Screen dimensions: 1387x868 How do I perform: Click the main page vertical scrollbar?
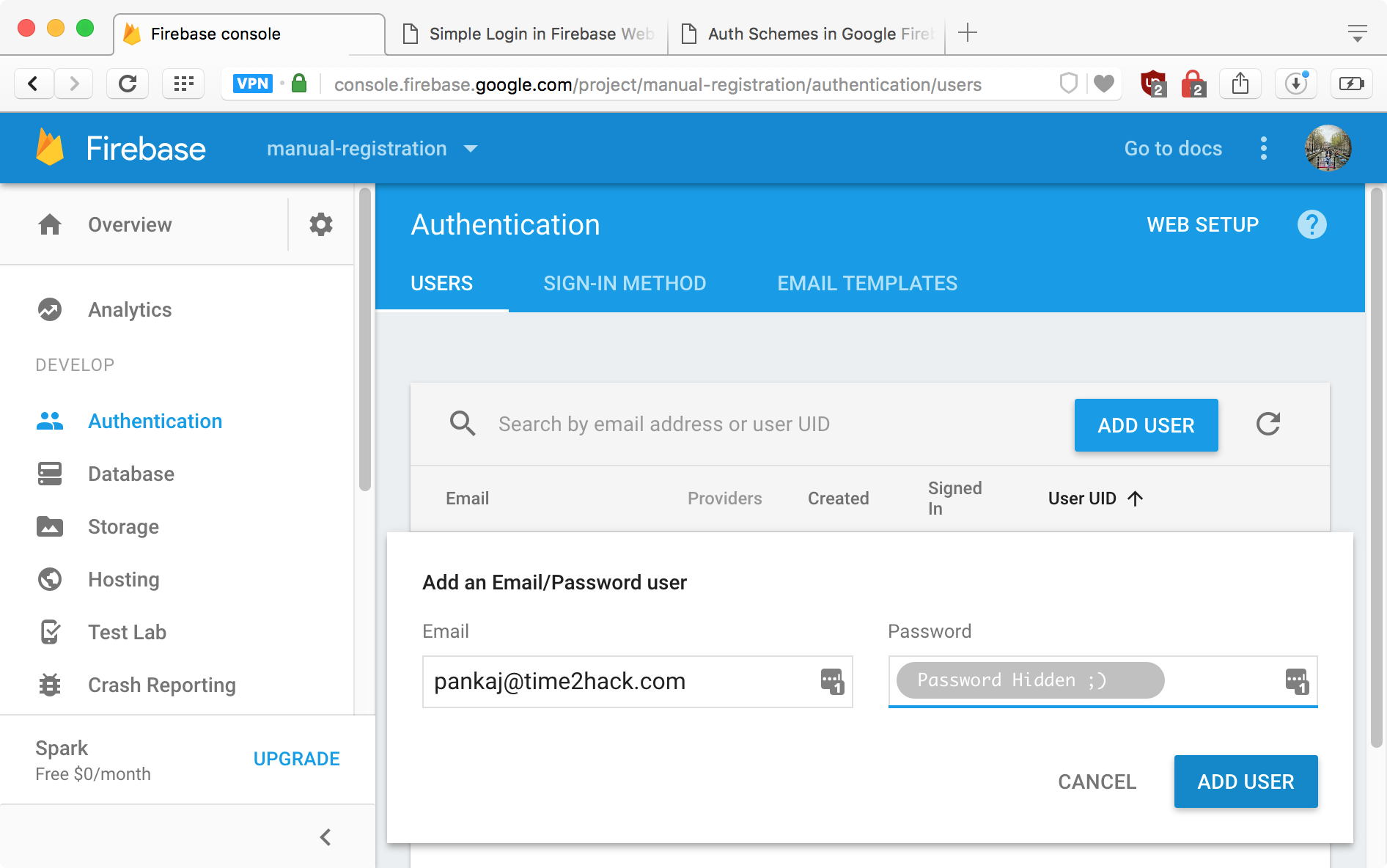click(x=1376, y=468)
